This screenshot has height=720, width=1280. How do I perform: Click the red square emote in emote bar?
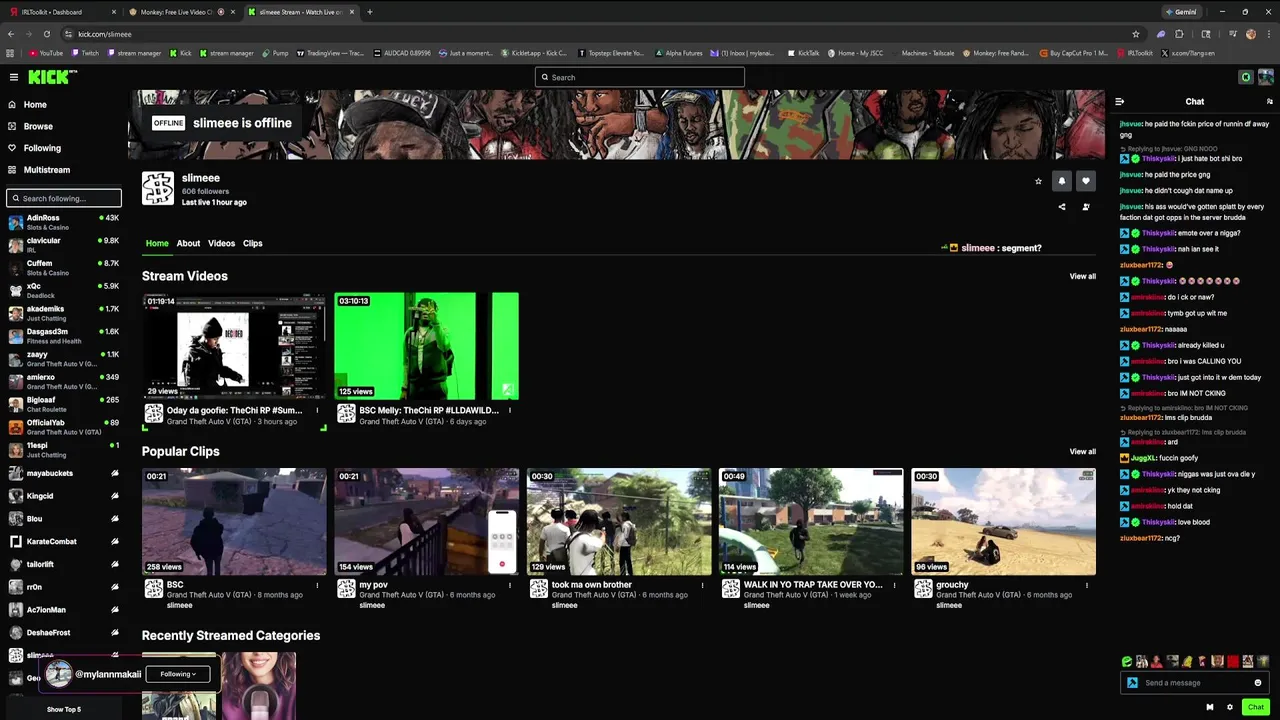[1233, 661]
